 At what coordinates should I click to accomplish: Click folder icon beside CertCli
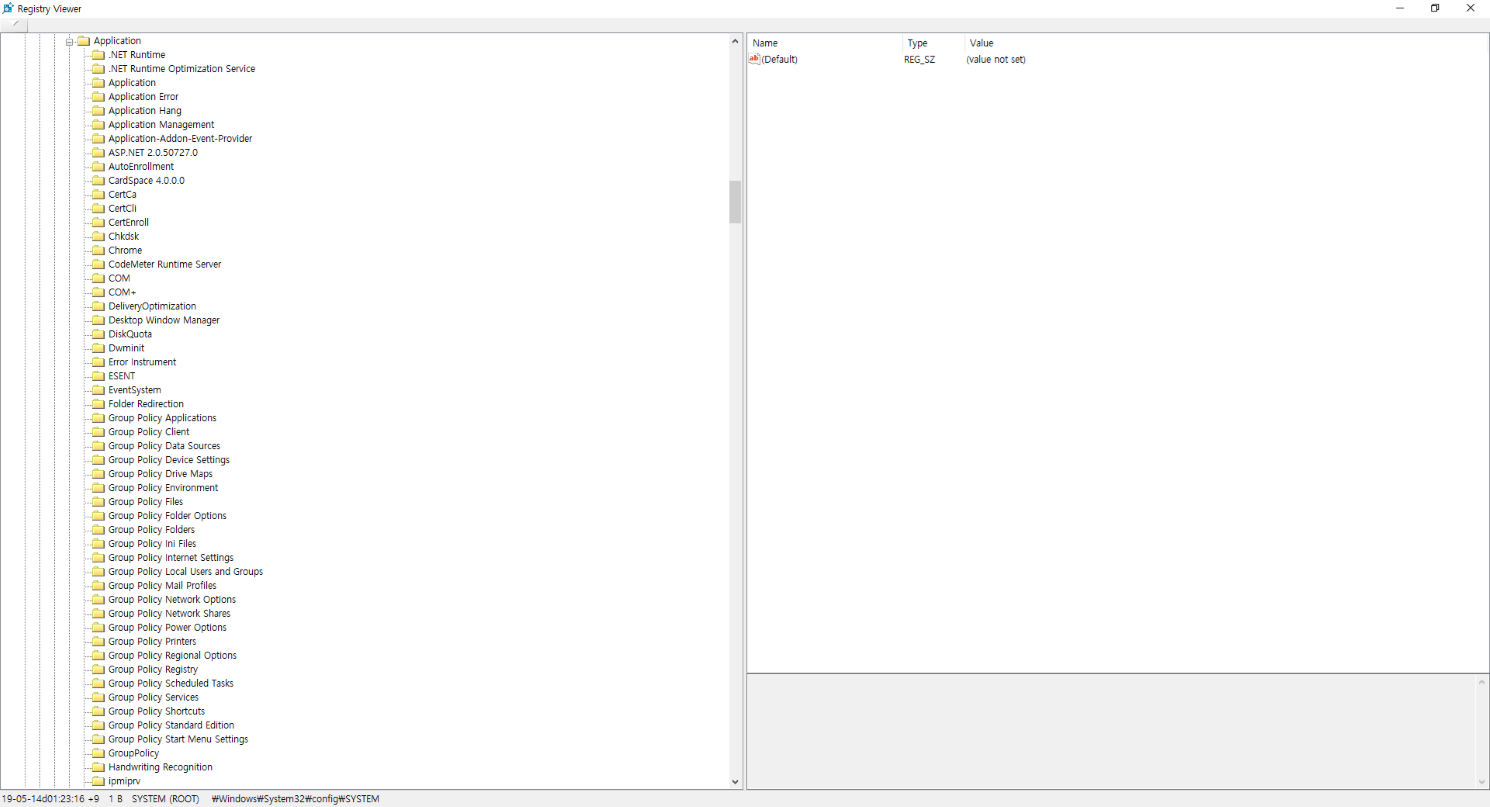click(98, 209)
